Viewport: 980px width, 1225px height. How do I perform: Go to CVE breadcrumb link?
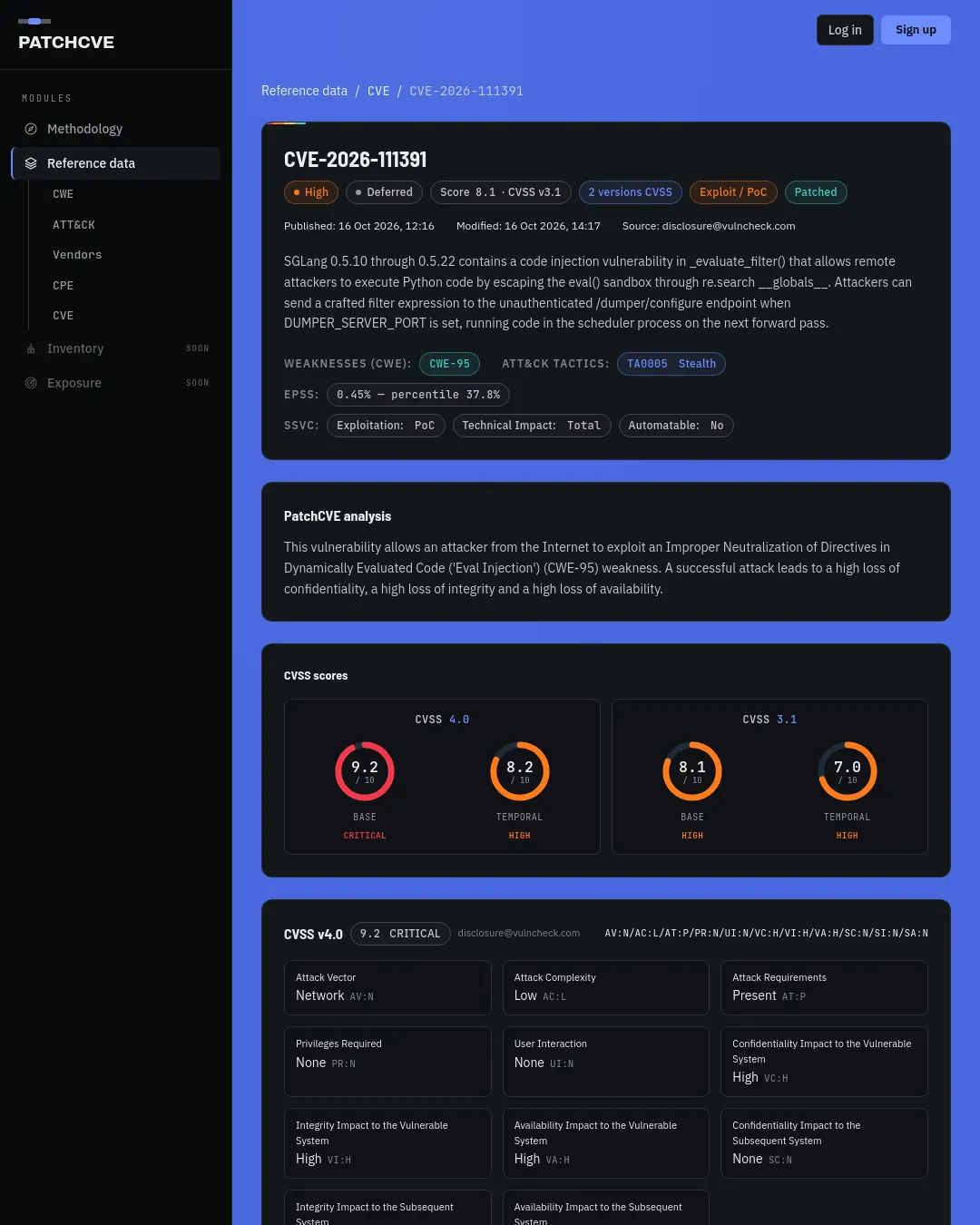pos(378,91)
